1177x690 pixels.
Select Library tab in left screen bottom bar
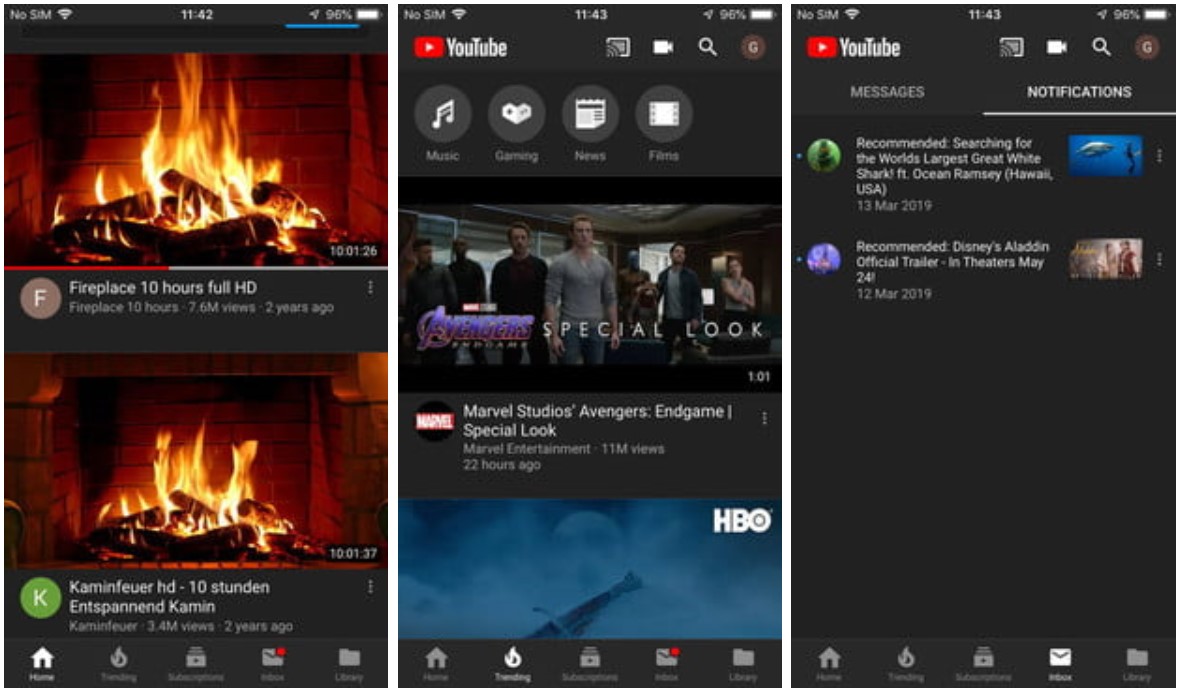pyautogui.click(x=349, y=664)
